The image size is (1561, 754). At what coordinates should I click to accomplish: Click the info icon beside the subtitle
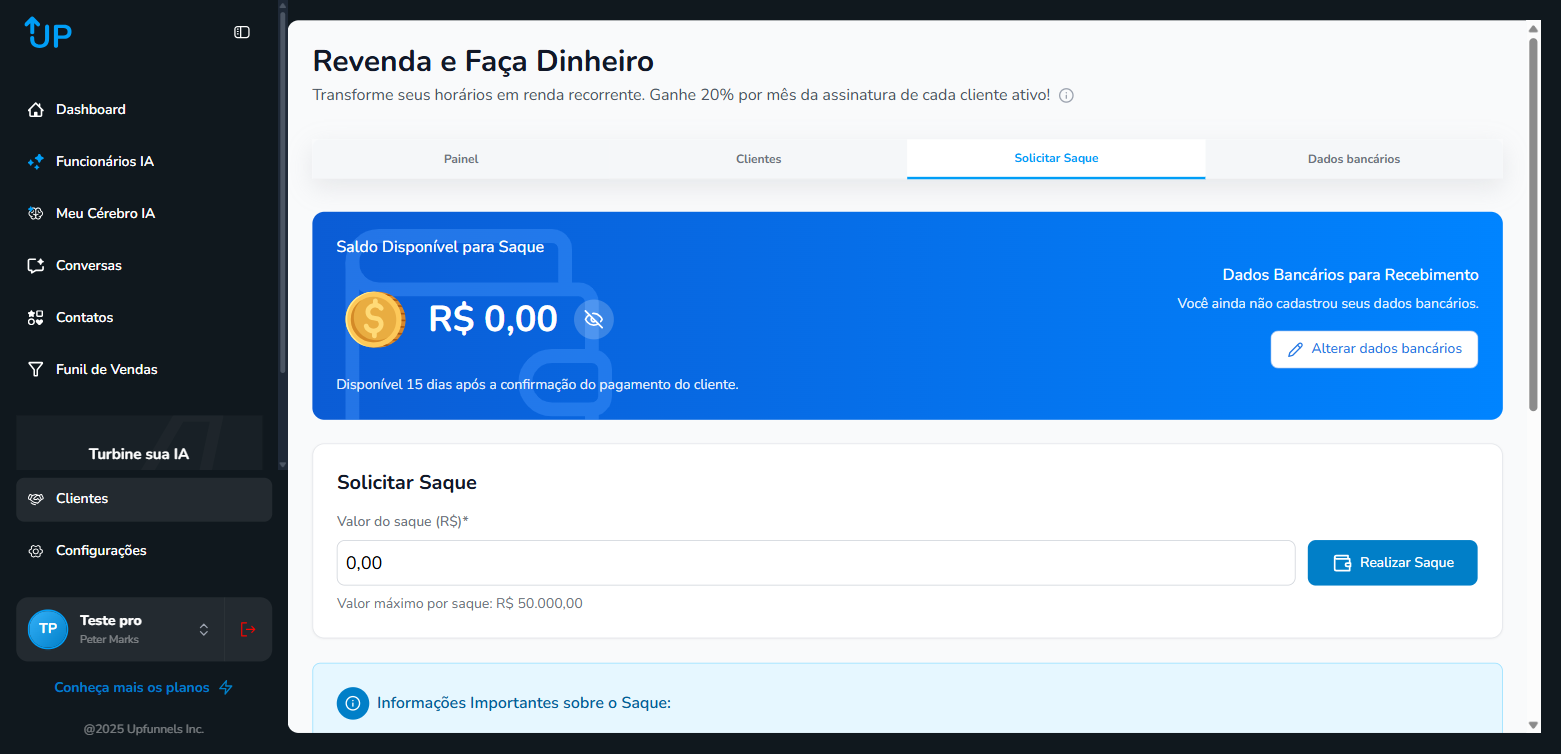coord(1066,96)
